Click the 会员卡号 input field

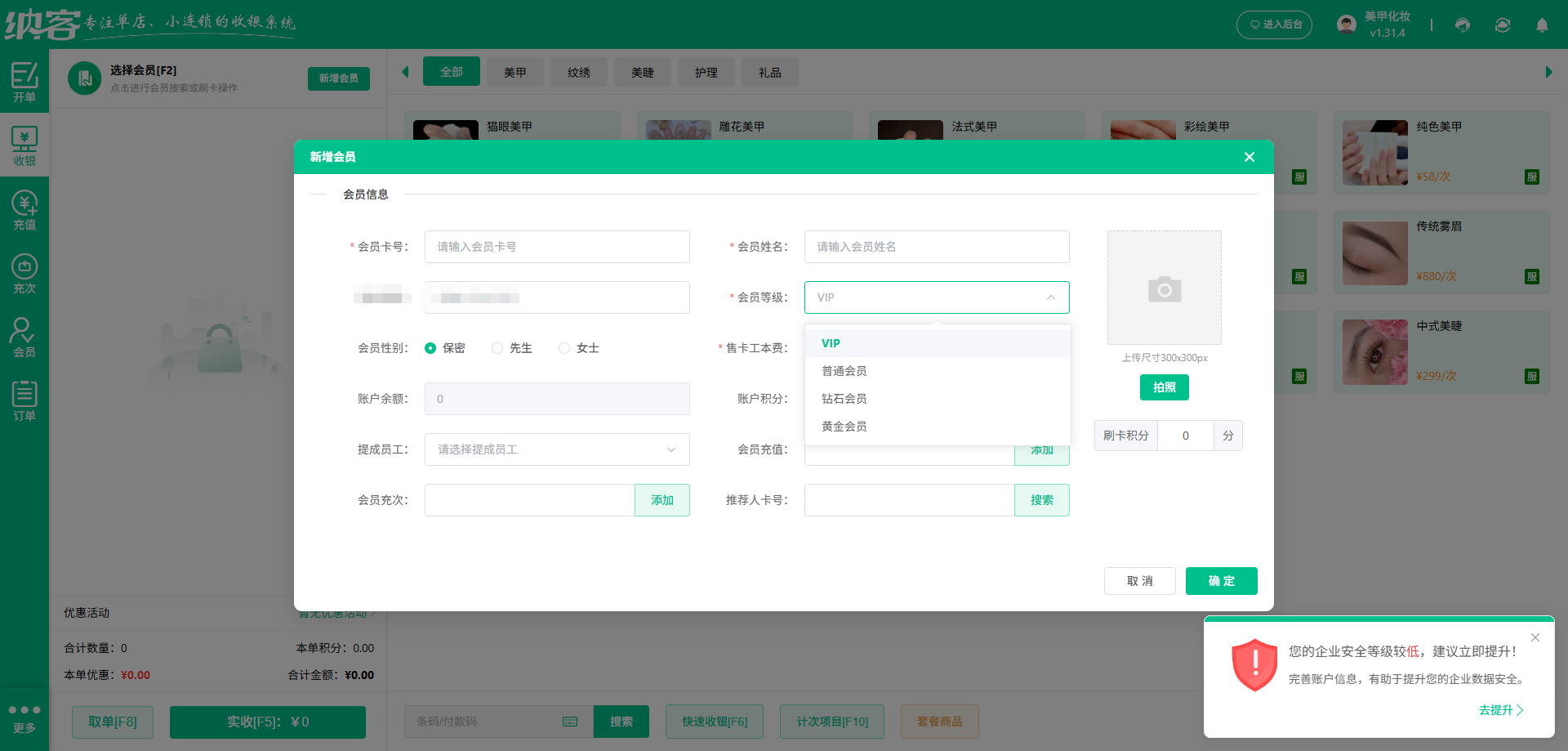557,247
